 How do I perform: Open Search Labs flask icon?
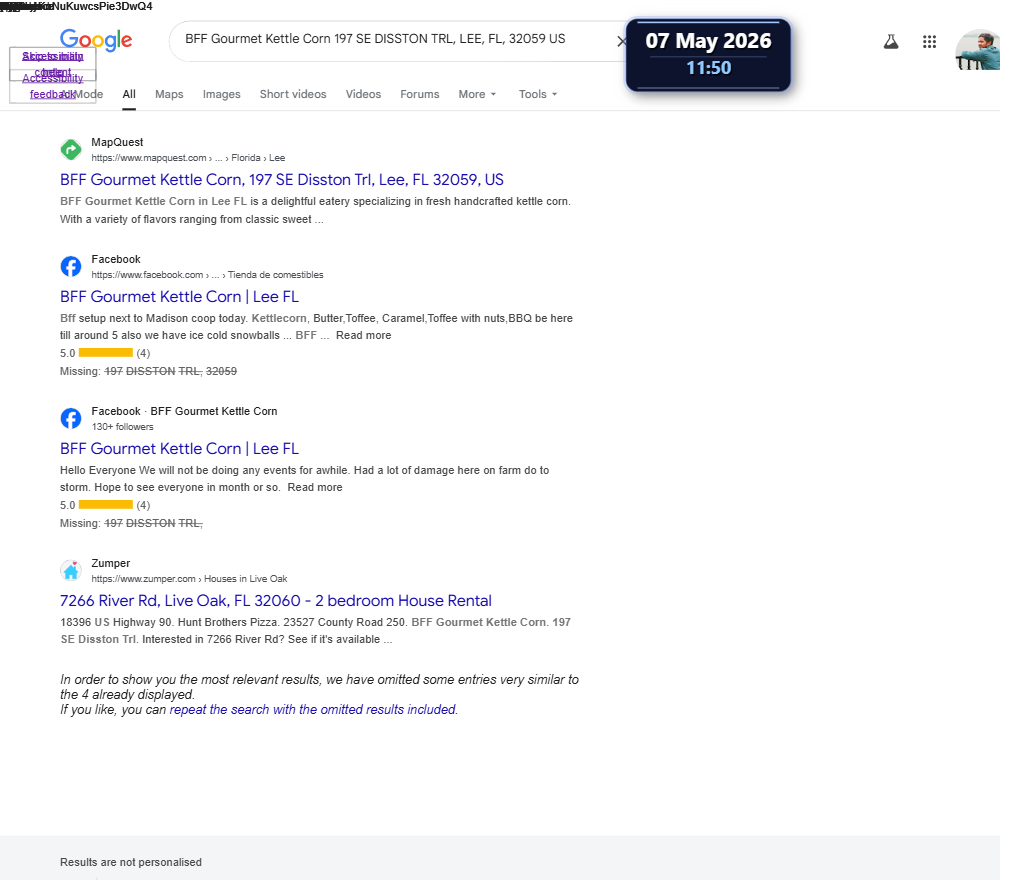(891, 42)
